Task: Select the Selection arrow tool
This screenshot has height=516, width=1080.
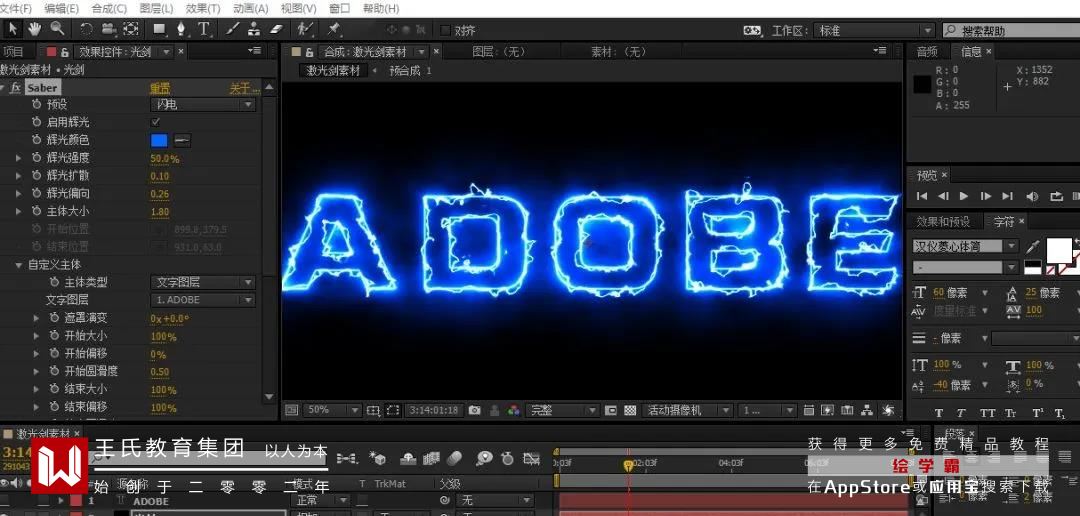Action: [x=14, y=29]
